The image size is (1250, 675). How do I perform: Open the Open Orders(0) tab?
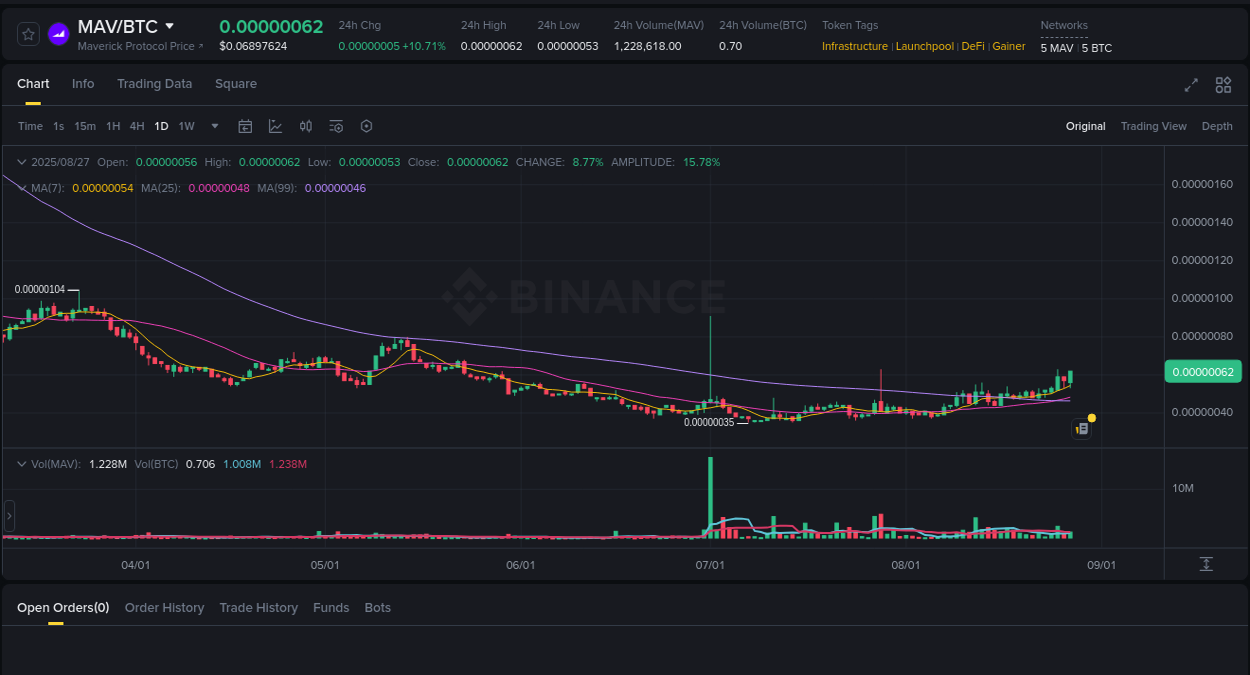(x=63, y=608)
